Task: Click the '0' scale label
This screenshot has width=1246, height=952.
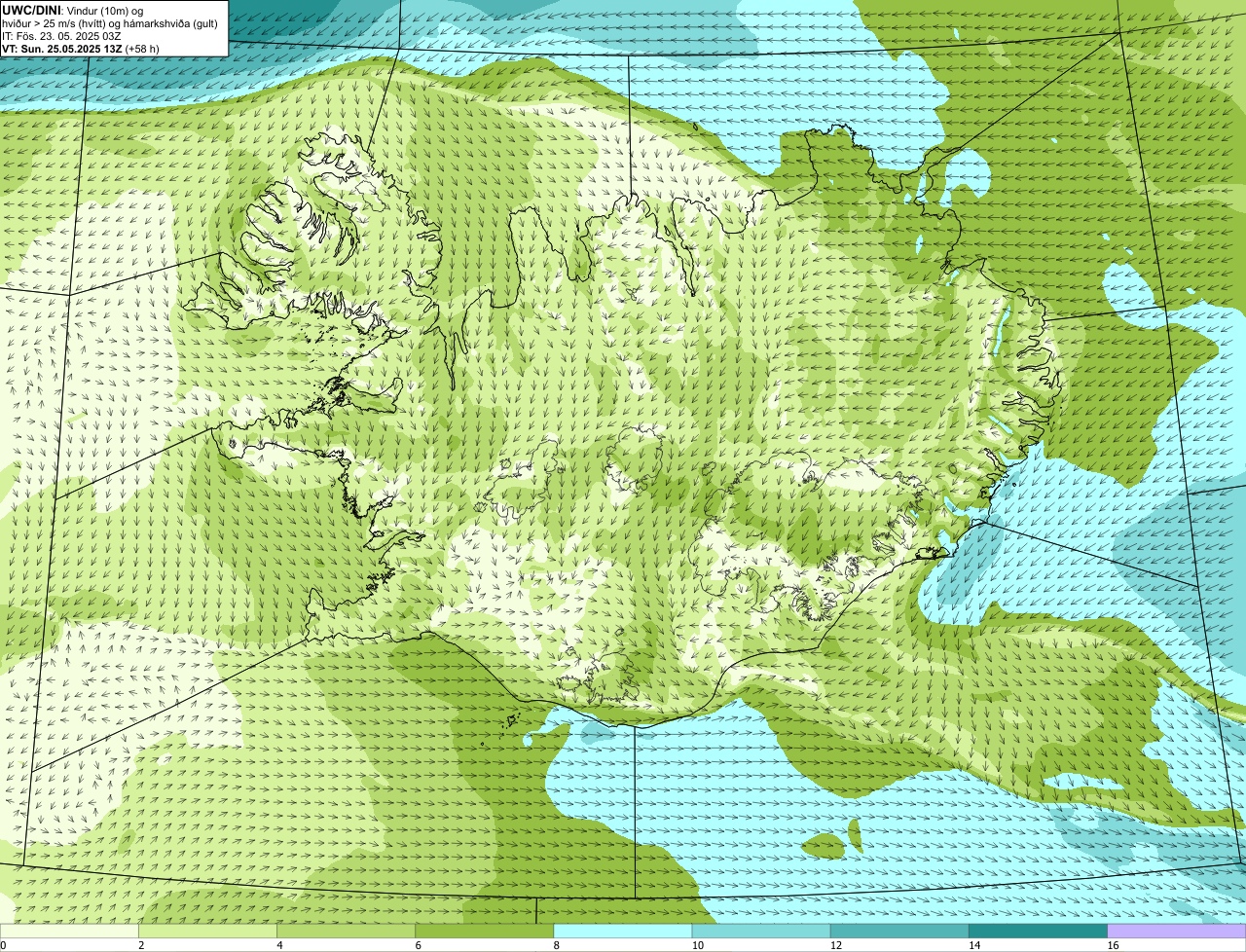Action: [x=3, y=945]
